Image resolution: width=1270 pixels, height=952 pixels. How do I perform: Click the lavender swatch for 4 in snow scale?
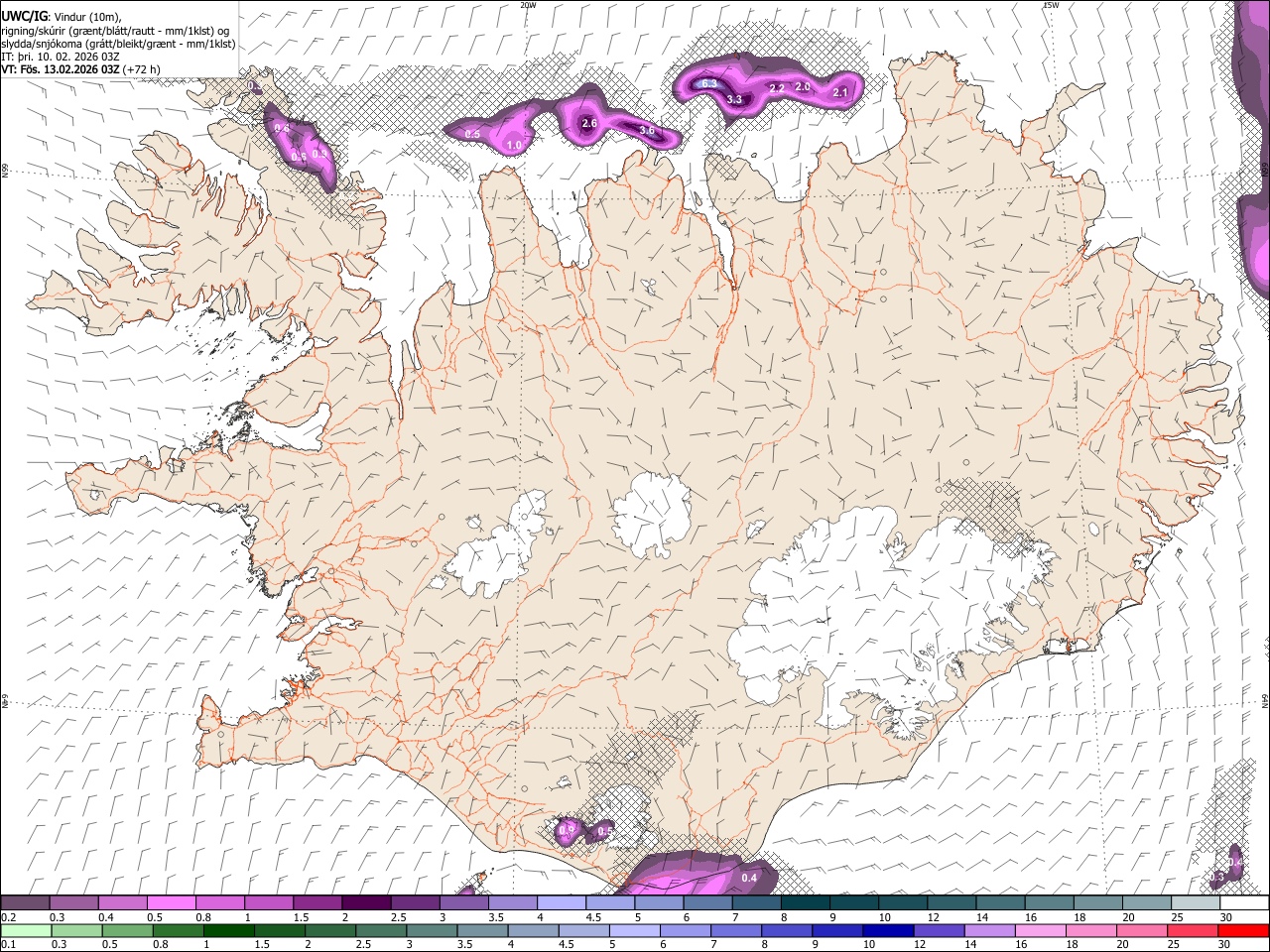point(562,902)
